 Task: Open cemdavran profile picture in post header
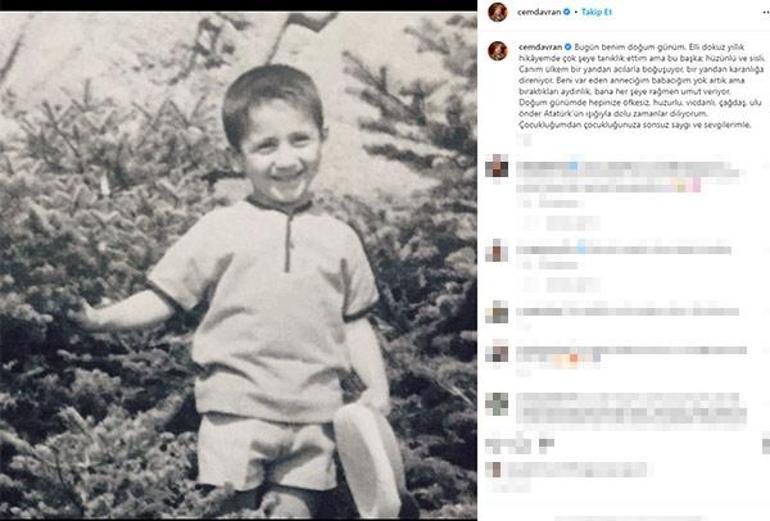click(497, 12)
